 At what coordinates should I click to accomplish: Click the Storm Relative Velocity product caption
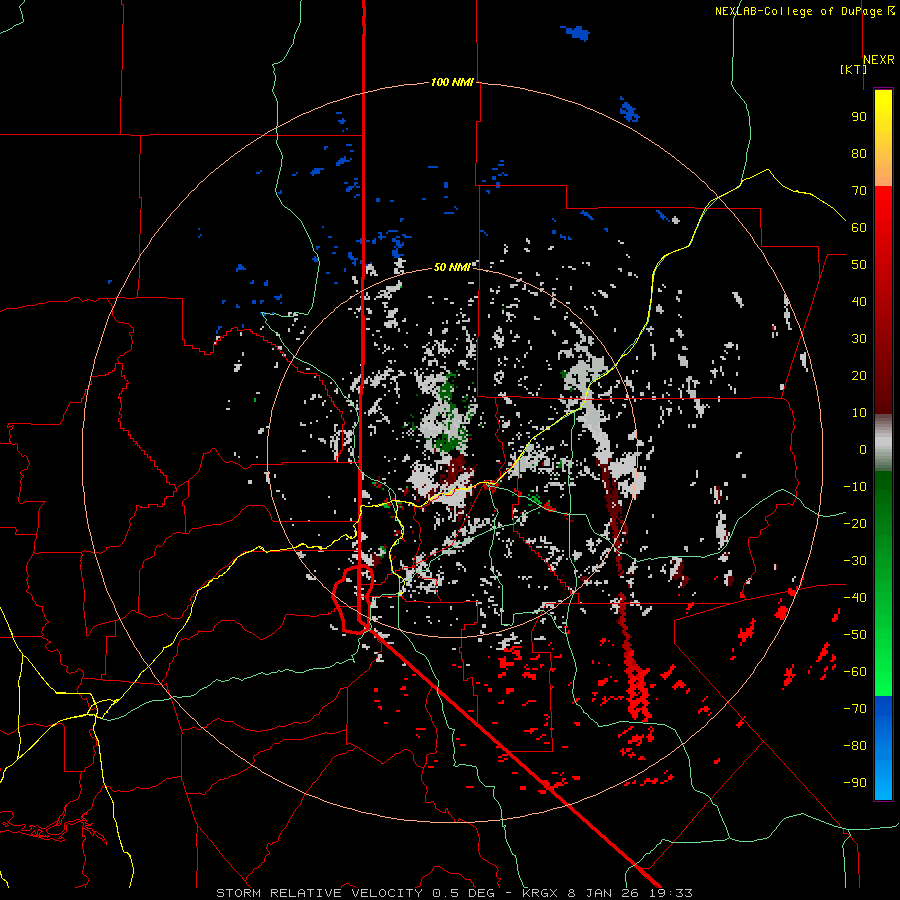tap(454, 893)
